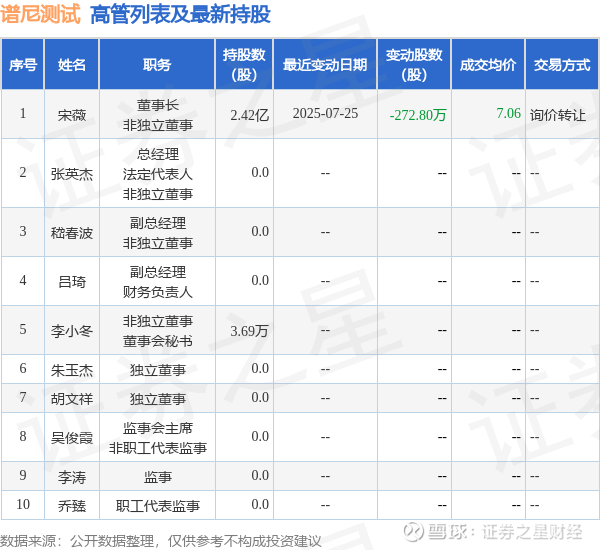Click the name 乔臻
Image resolution: width=600 pixels, height=550 pixels.
[x=72, y=506]
